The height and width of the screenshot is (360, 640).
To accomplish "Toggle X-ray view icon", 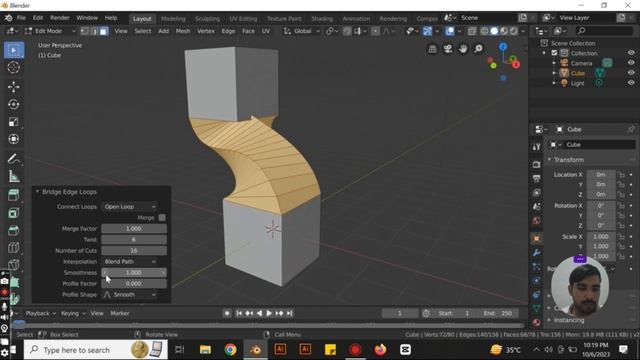I will coord(472,31).
